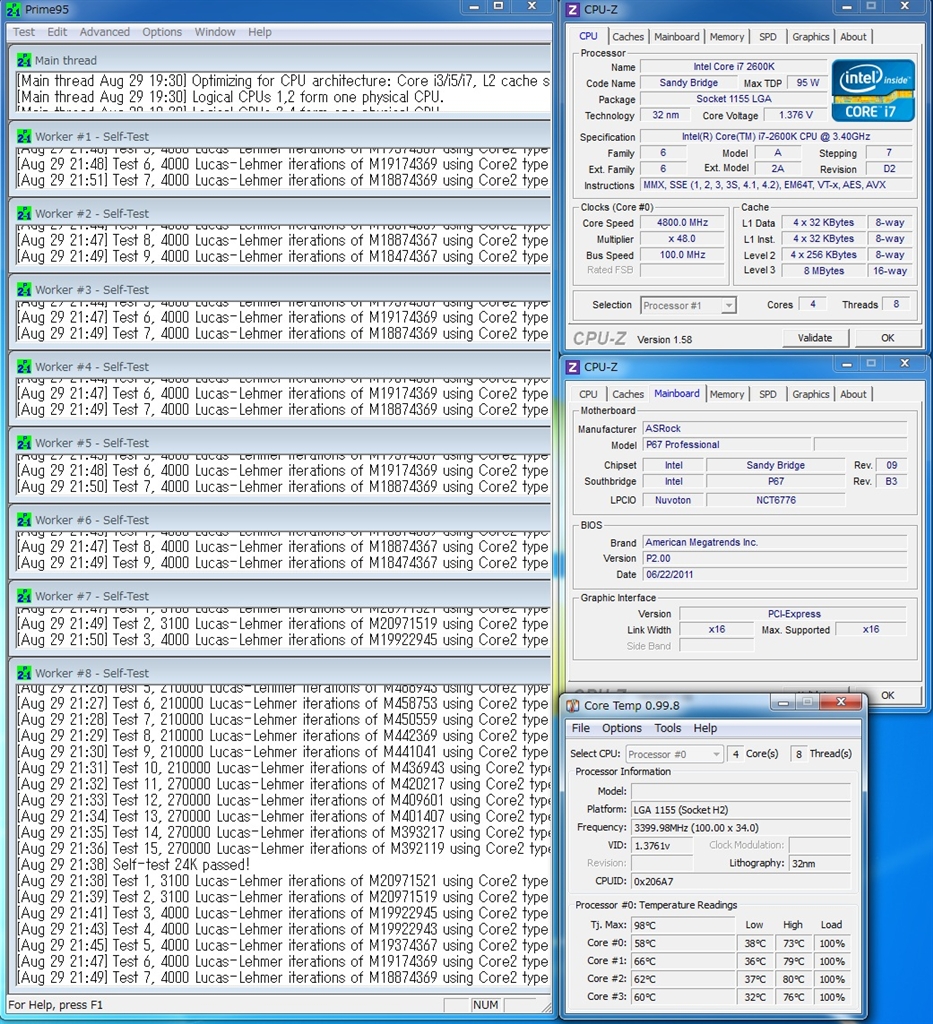Click OK in the top CPU-Z window
The width and height of the screenshot is (933, 1024).
click(x=887, y=338)
